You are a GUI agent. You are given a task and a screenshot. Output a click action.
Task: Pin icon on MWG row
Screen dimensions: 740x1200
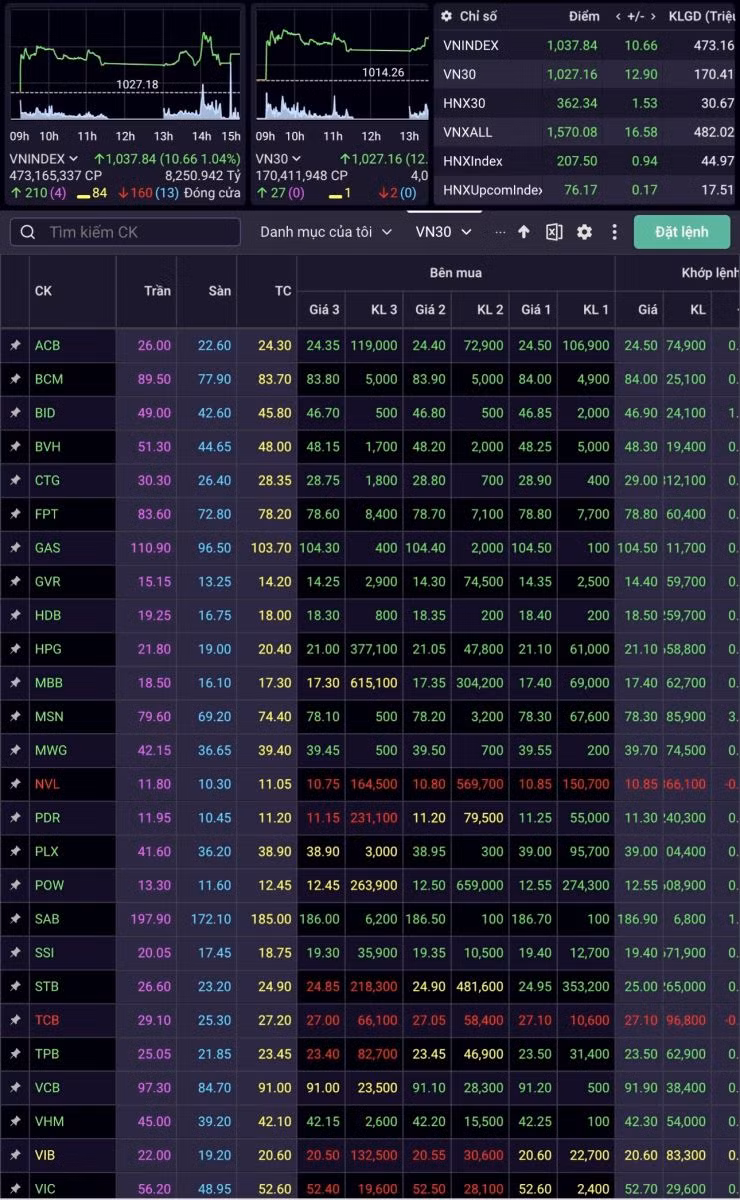15,751
